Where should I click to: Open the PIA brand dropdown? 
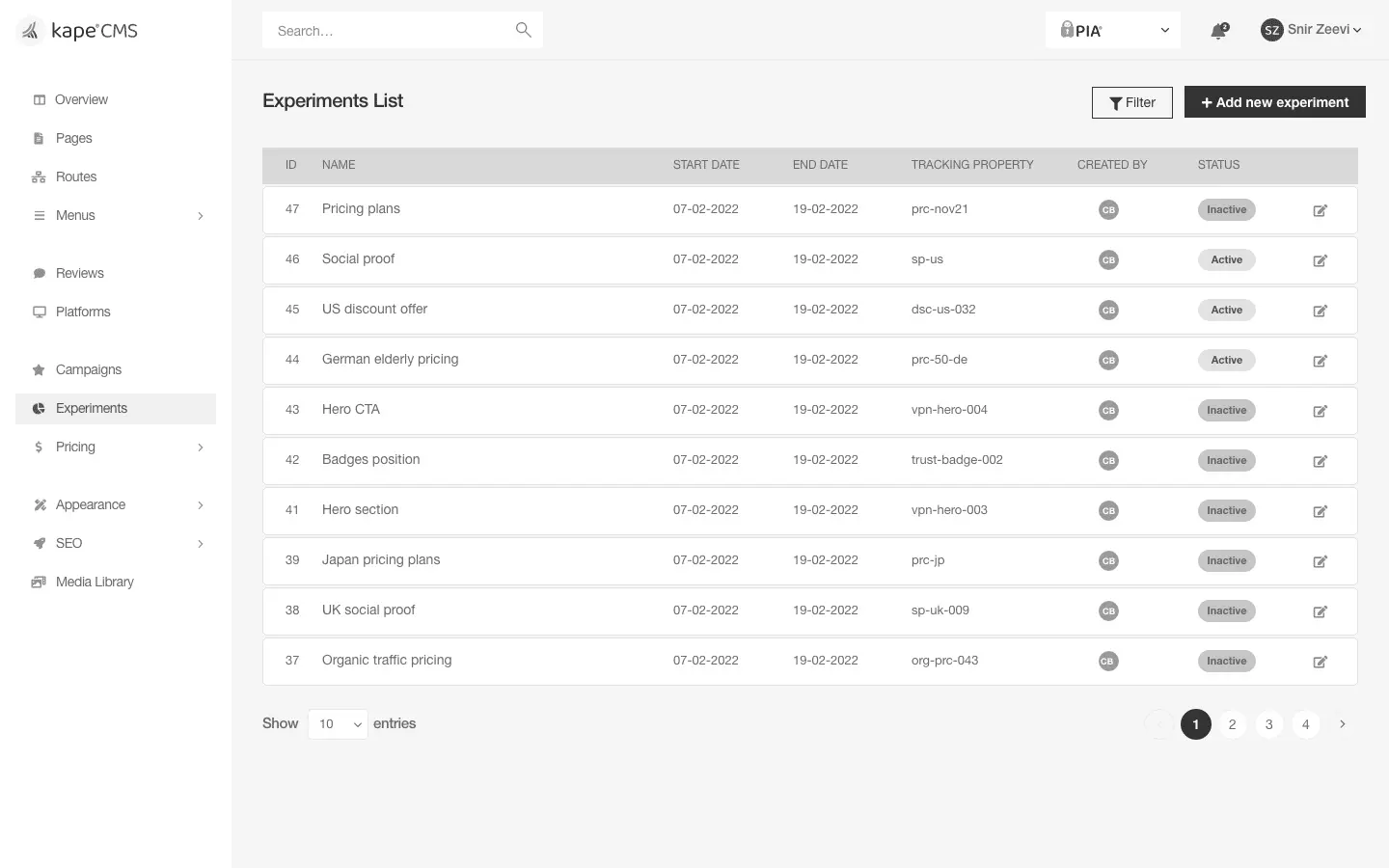tap(1112, 30)
